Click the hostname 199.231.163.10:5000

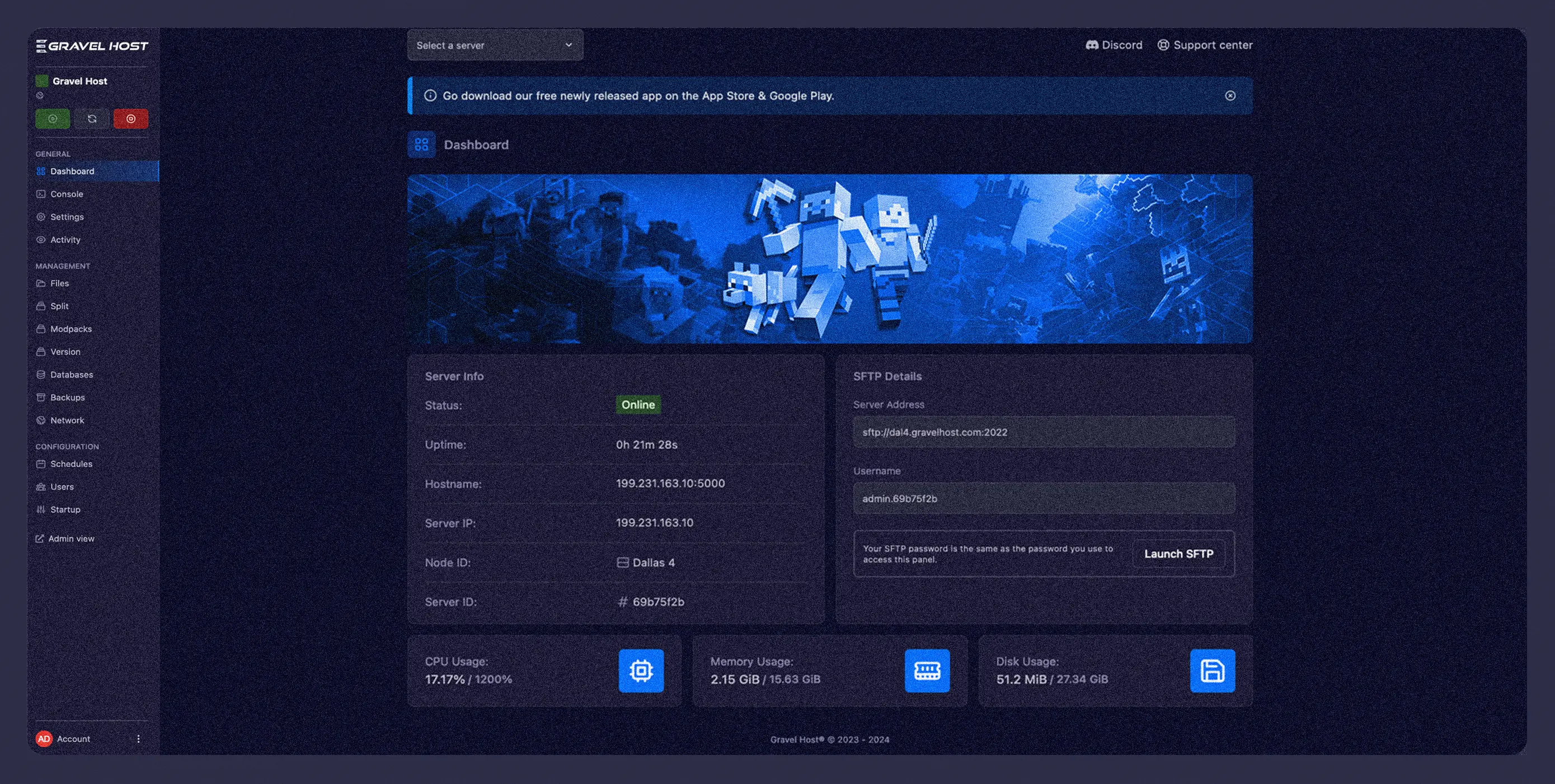[x=670, y=484]
